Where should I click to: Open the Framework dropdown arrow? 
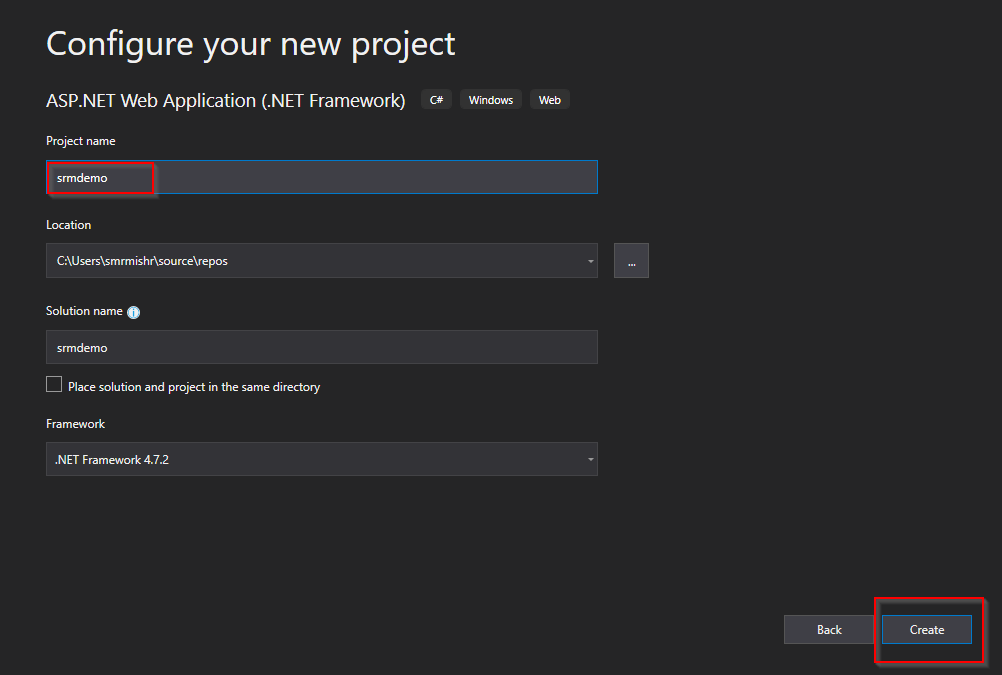click(x=588, y=458)
